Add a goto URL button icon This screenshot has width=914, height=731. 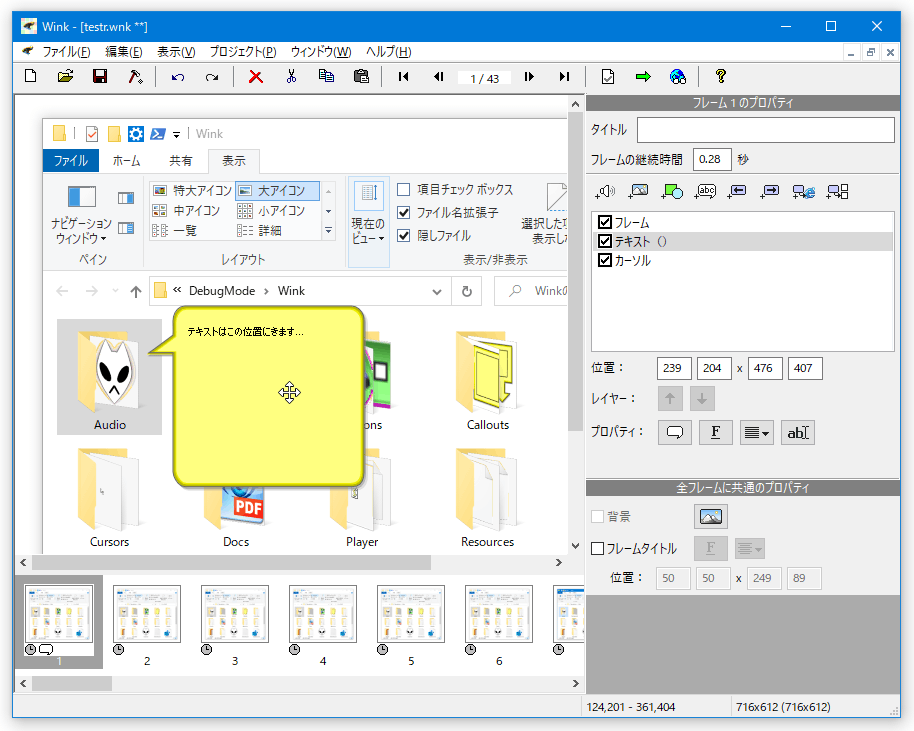[804, 191]
